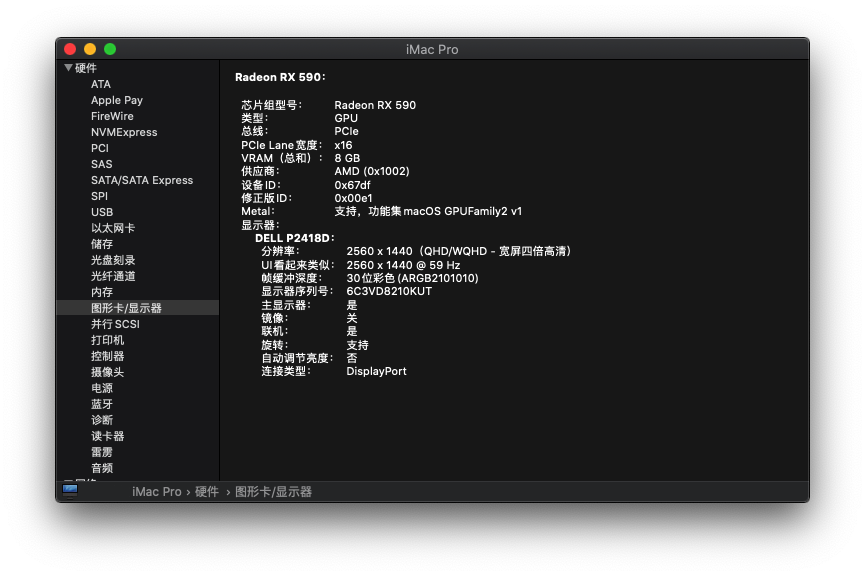Click the 30位彩色 (ARGB2101010) value
This screenshot has width=865, height=576.
click(412, 279)
